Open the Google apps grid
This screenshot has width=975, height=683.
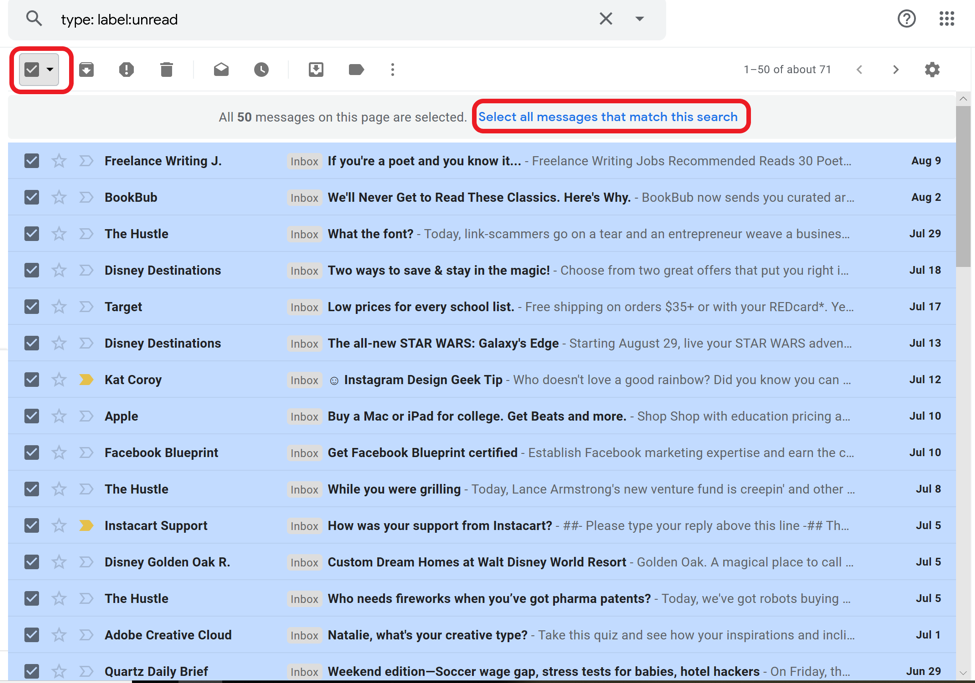pyautogui.click(x=946, y=19)
